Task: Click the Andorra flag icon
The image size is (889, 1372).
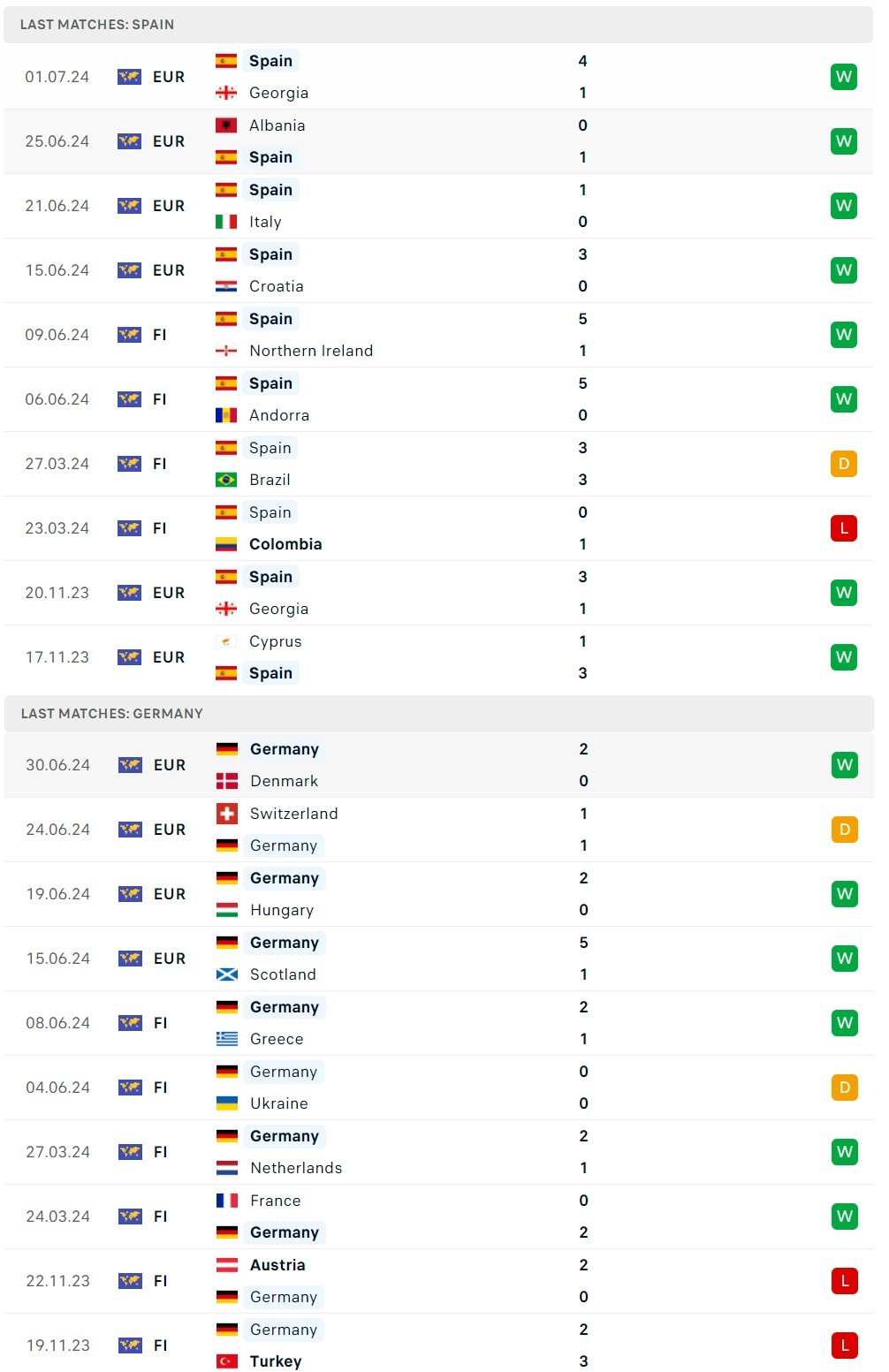Action: click(x=226, y=415)
